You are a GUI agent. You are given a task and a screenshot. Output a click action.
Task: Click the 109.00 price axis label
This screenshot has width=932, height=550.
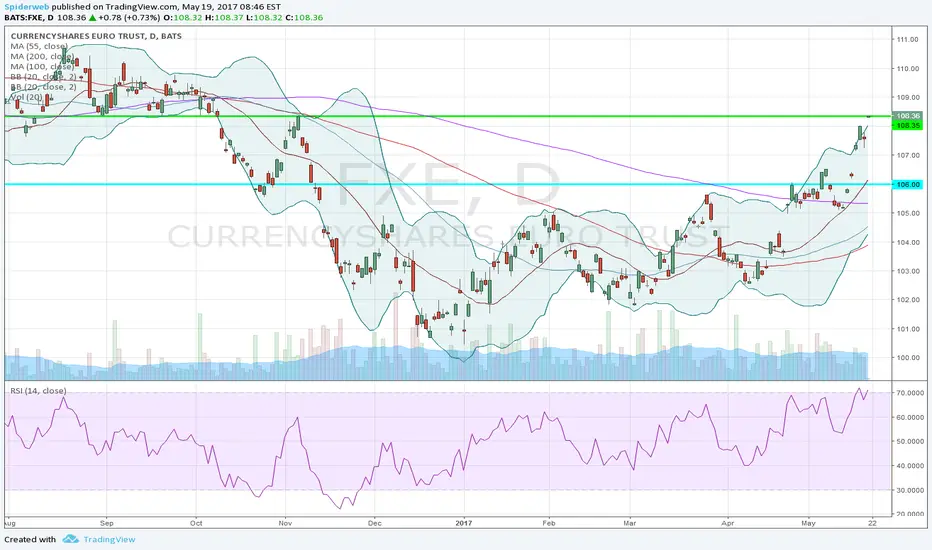908,98
